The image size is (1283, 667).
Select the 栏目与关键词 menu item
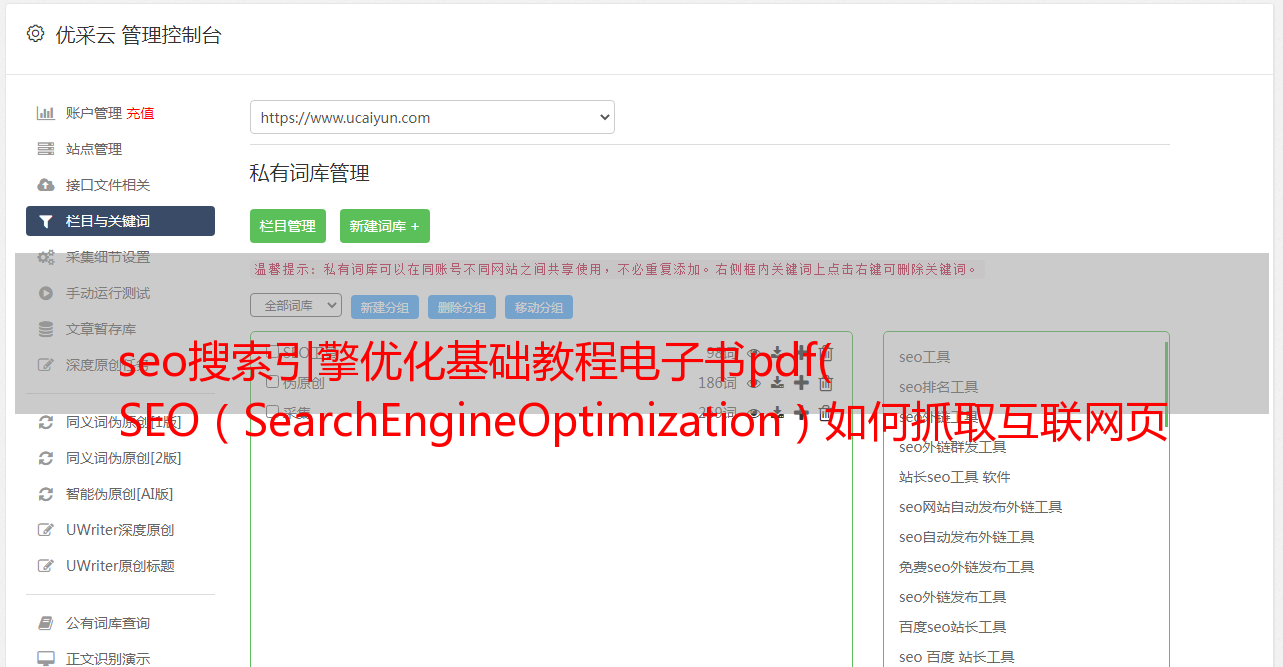pyautogui.click(x=120, y=221)
